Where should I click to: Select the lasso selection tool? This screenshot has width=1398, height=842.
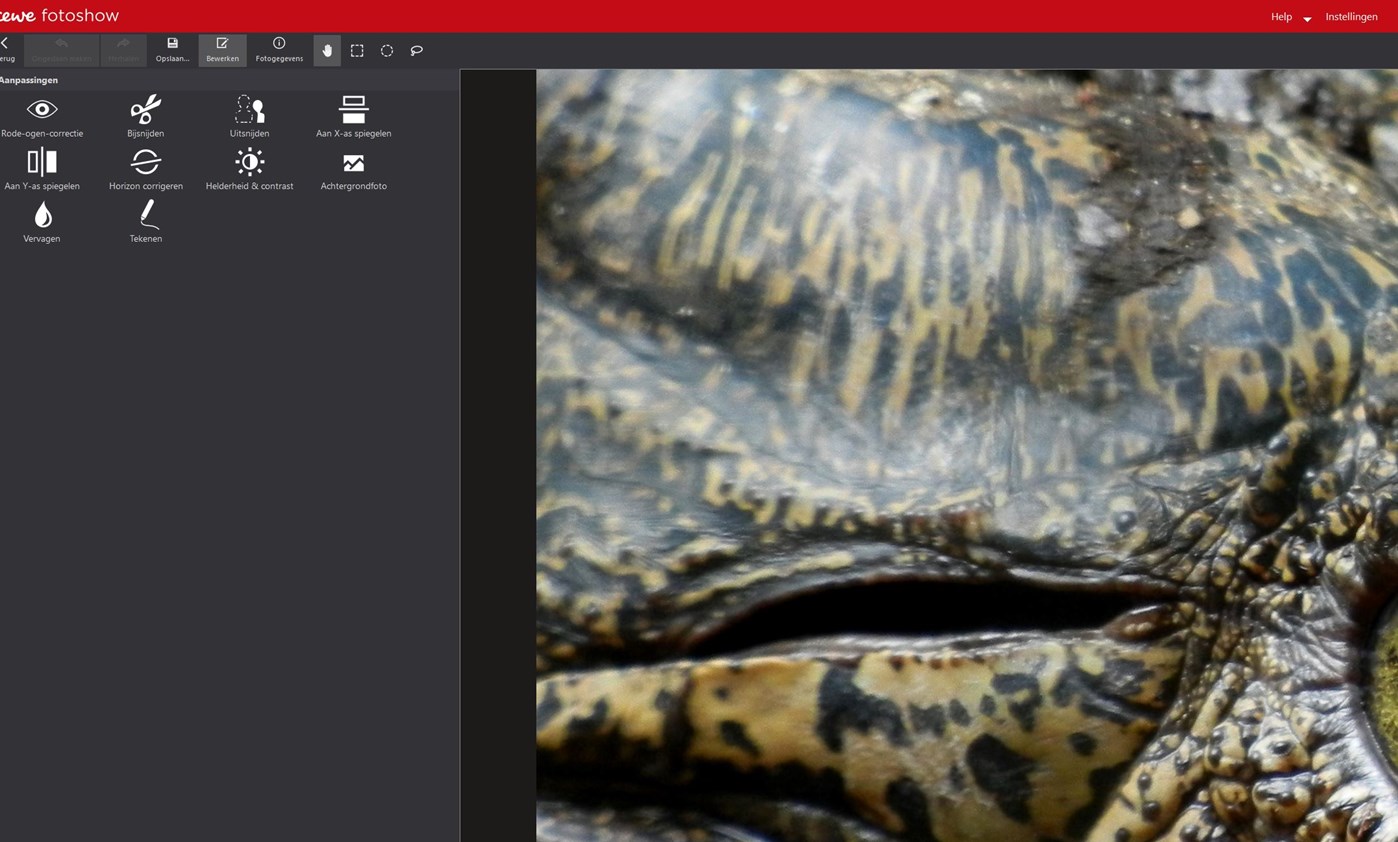(x=417, y=51)
